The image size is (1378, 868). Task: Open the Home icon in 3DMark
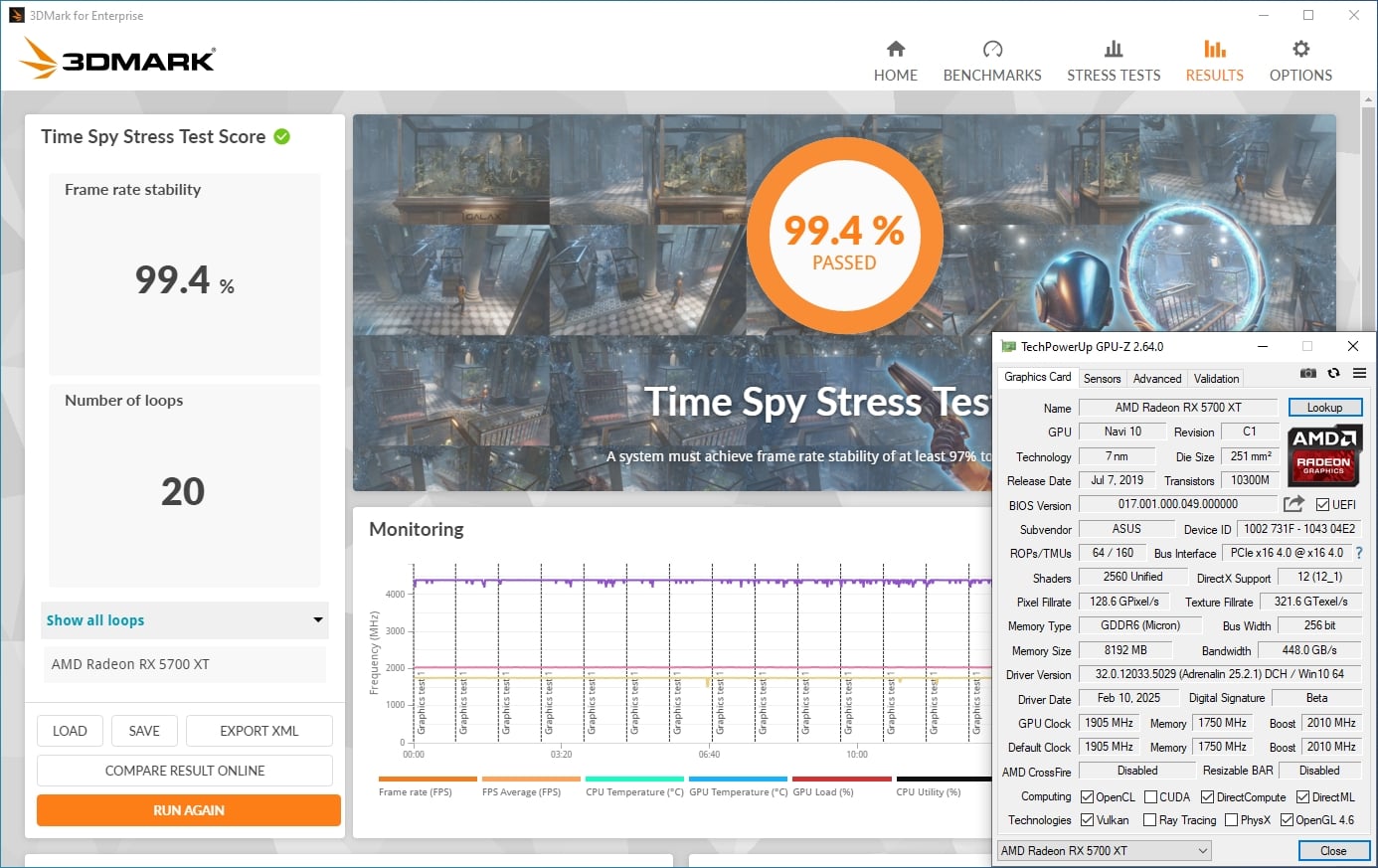tap(896, 49)
